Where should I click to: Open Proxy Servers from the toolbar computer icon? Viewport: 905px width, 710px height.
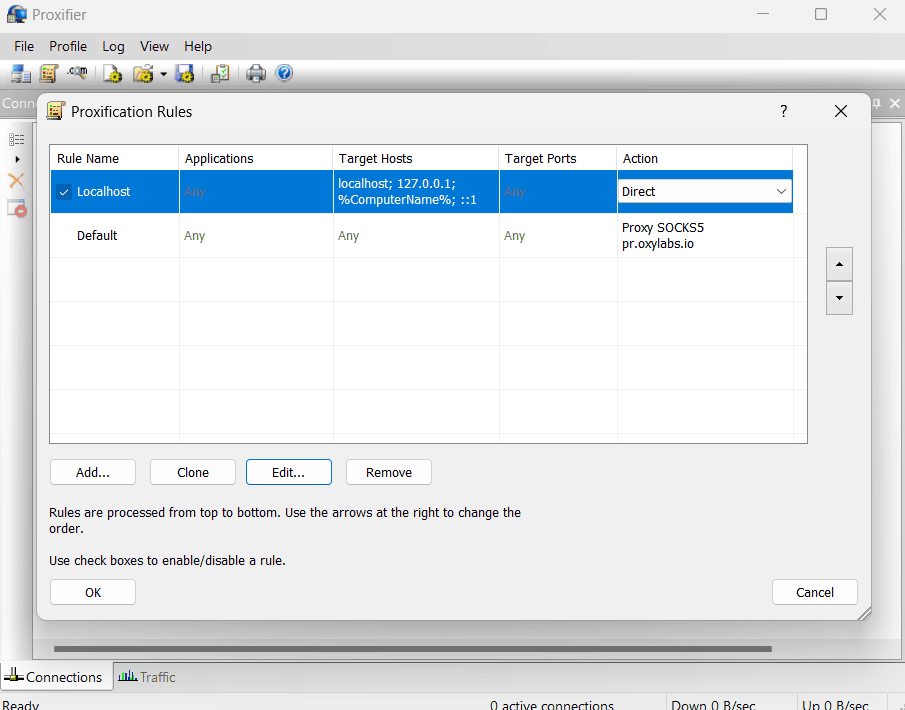pyautogui.click(x=21, y=73)
